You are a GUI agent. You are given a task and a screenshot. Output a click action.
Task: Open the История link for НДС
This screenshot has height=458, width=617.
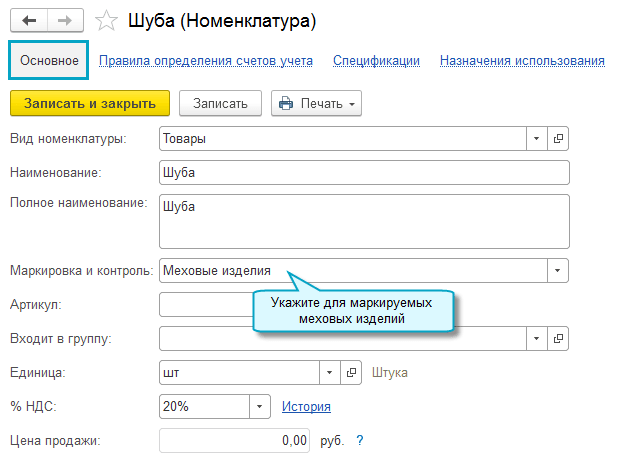(306, 406)
